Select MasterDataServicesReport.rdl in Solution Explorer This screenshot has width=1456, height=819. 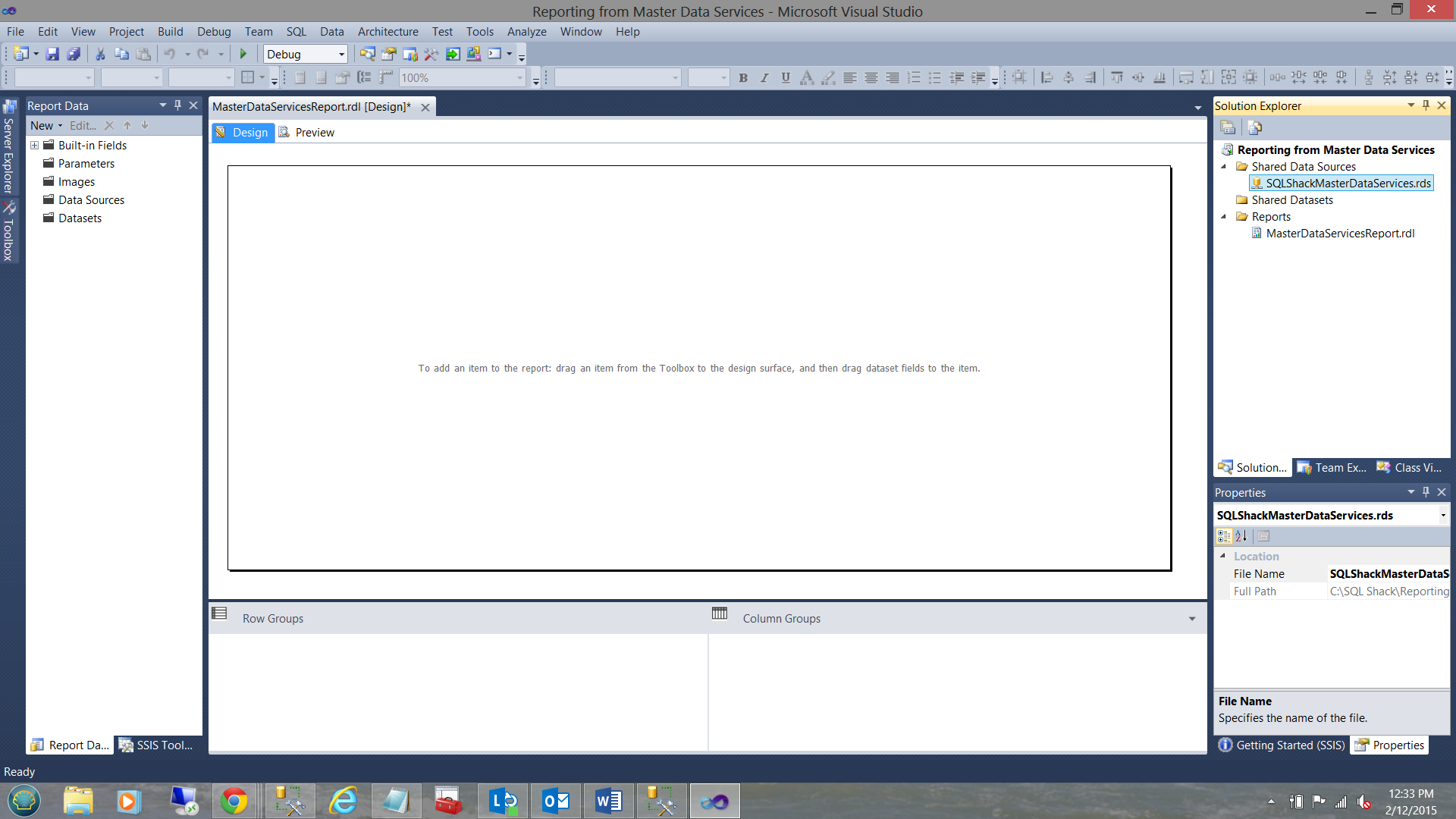tap(1339, 234)
